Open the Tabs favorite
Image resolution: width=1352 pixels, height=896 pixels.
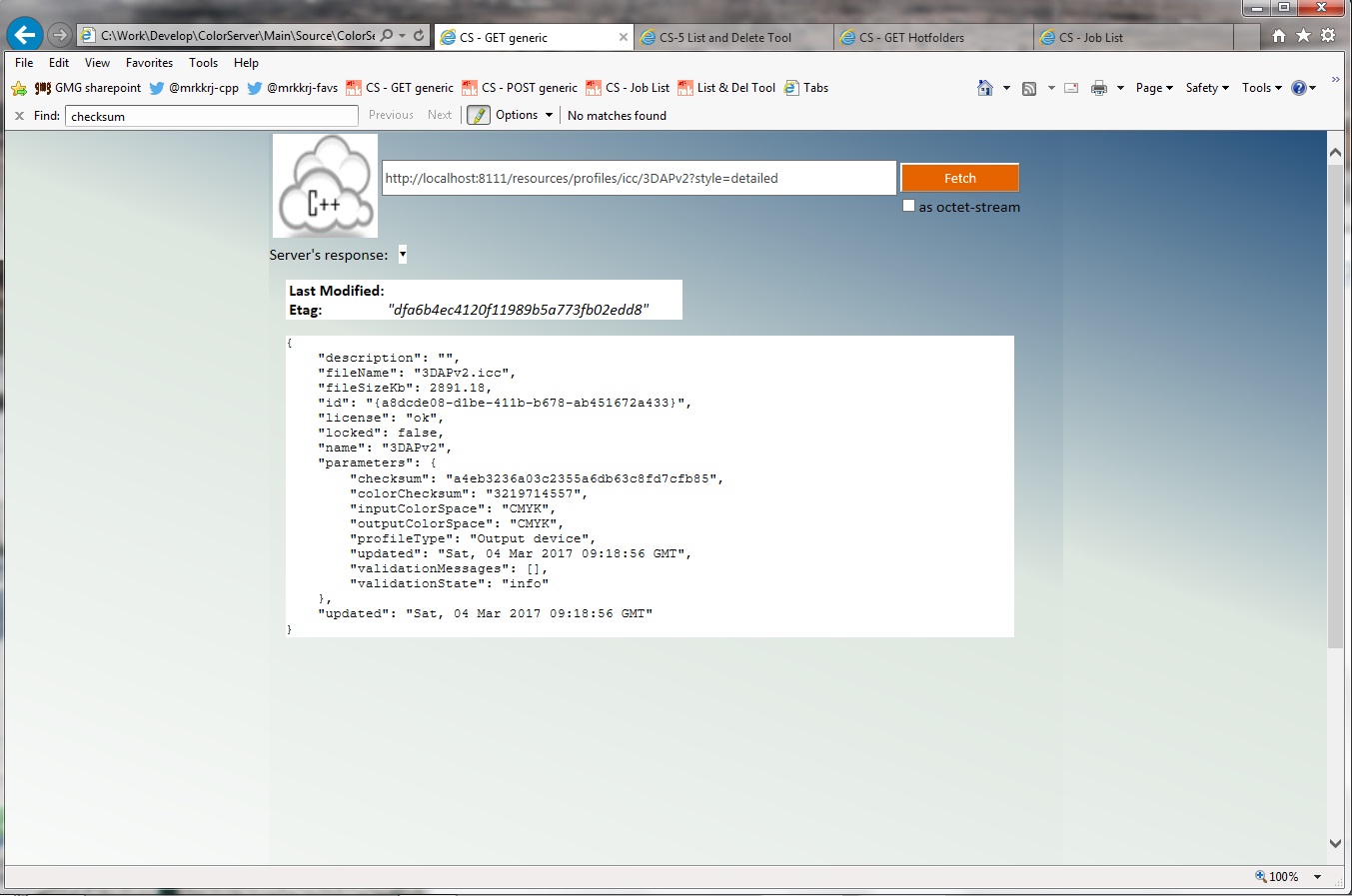pos(806,88)
